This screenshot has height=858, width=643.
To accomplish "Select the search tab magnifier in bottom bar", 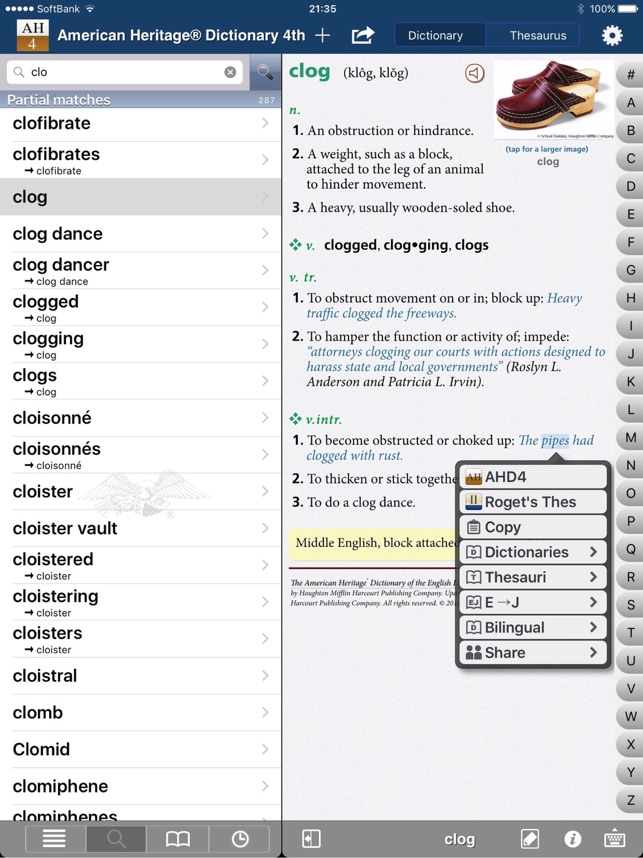I will pyautogui.click(x=116, y=838).
